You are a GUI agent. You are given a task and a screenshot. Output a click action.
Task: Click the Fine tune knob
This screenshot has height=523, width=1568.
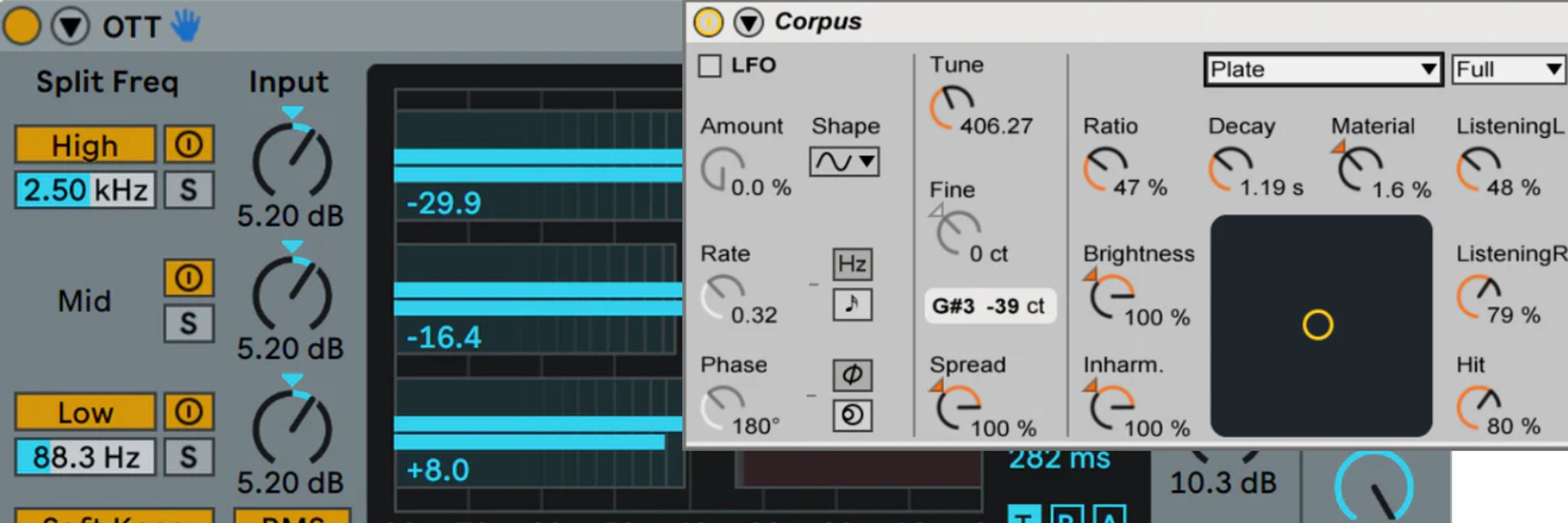tap(959, 233)
